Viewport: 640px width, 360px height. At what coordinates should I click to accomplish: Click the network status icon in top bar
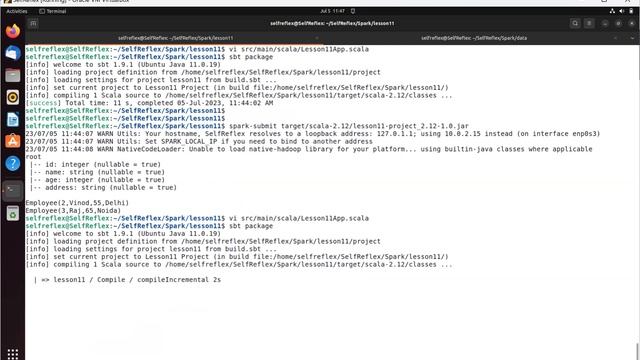pos(612,11)
